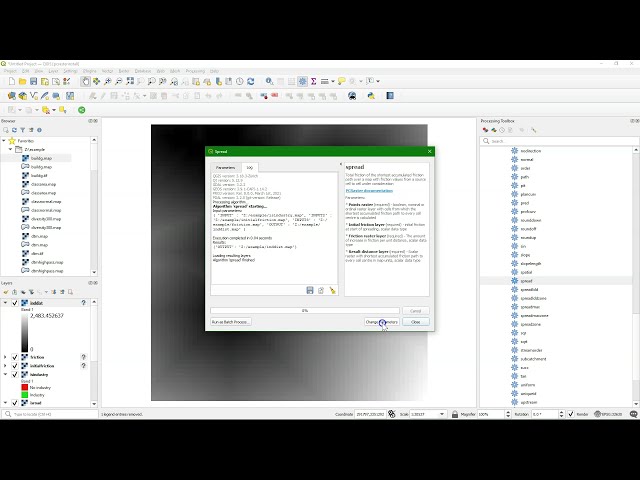640x480 pixels.
Task: Open the Project menu
Action: 10,71
